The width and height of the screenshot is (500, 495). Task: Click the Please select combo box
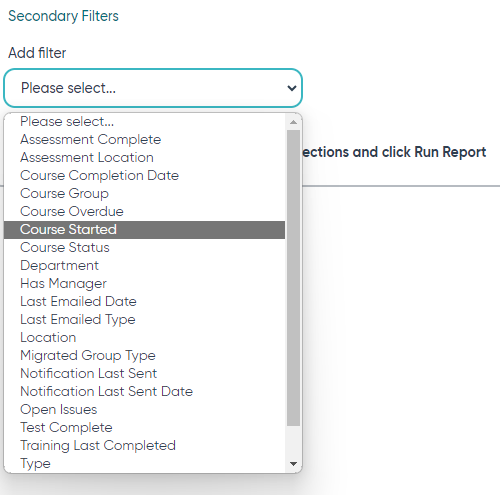tap(153, 88)
